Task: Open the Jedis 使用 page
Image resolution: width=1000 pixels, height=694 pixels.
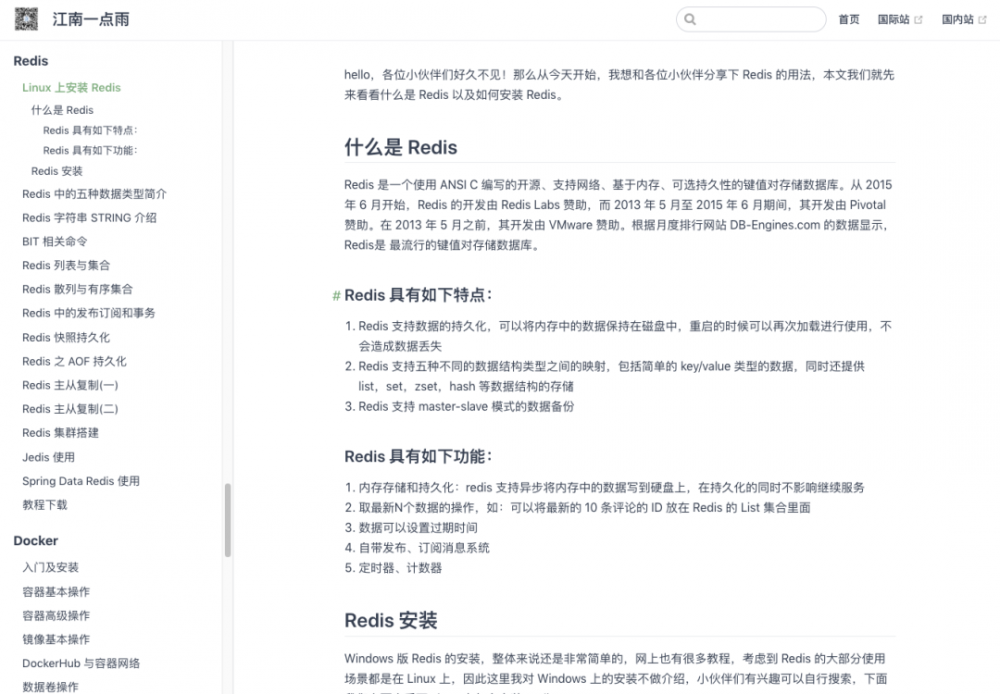Action: click(49, 457)
